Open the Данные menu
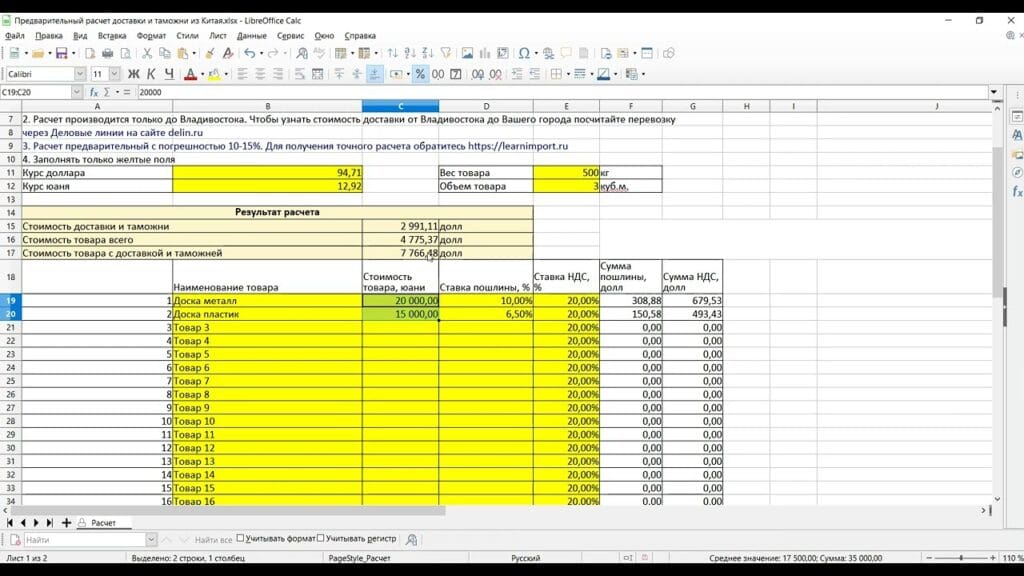This screenshot has height=576, width=1024. coord(252,35)
